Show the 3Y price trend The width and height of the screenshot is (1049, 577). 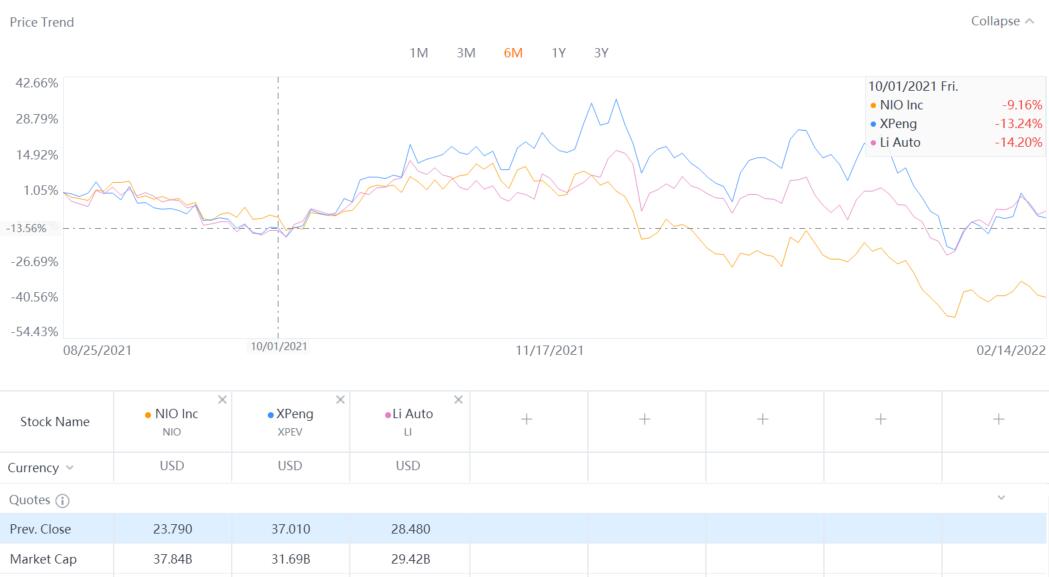pos(601,53)
